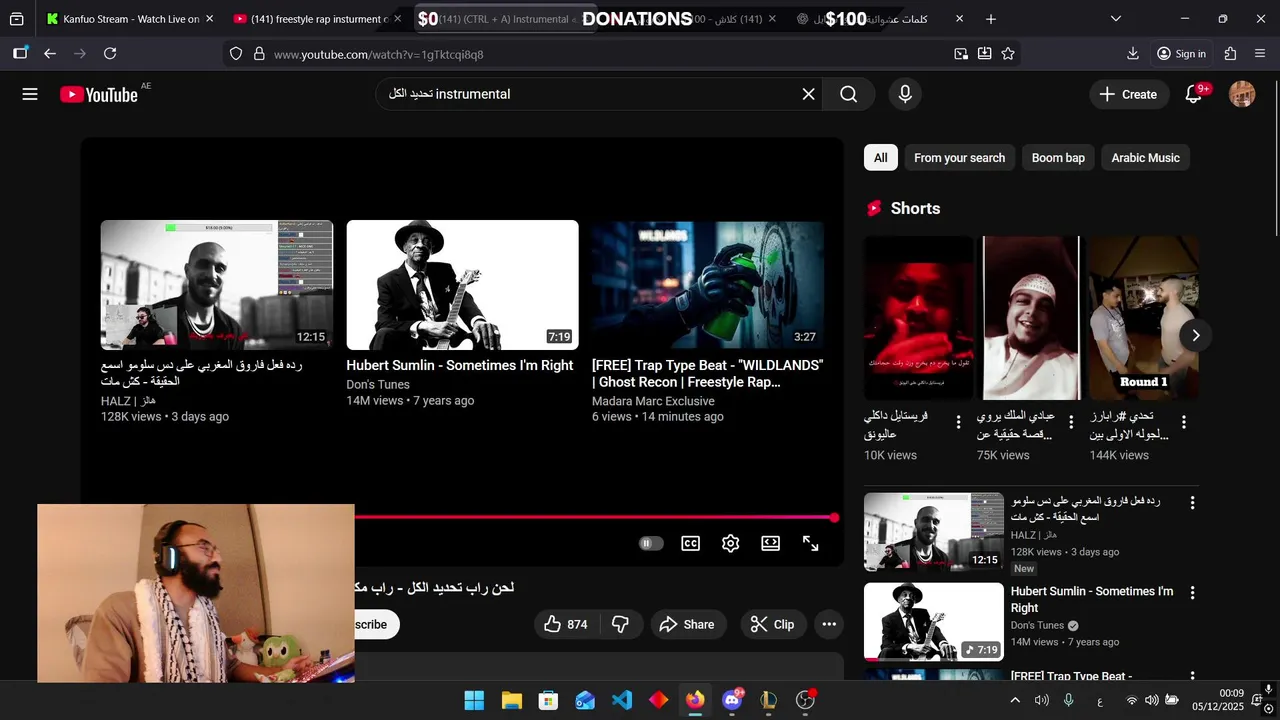
Task: Open Microsoft Store from taskbar
Action: tap(548, 700)
